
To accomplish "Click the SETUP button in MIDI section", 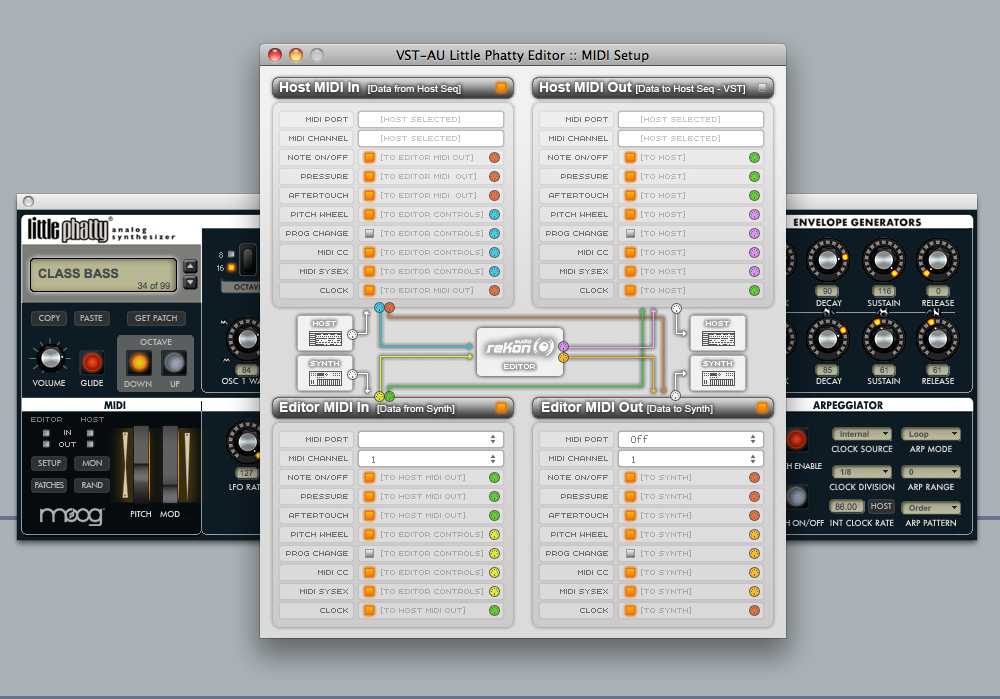I will point(49,464).
